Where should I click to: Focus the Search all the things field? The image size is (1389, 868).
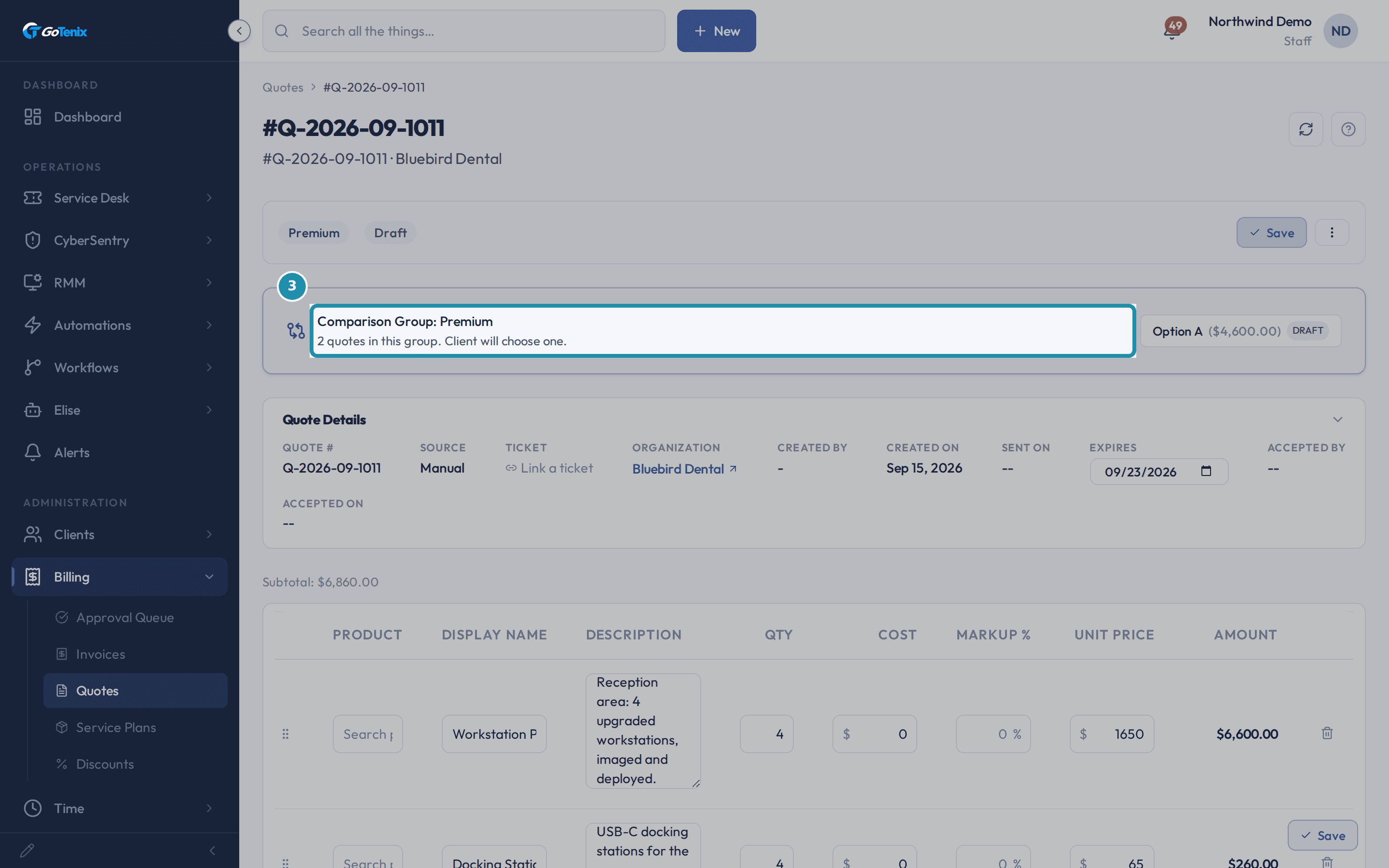click(464, 31)
